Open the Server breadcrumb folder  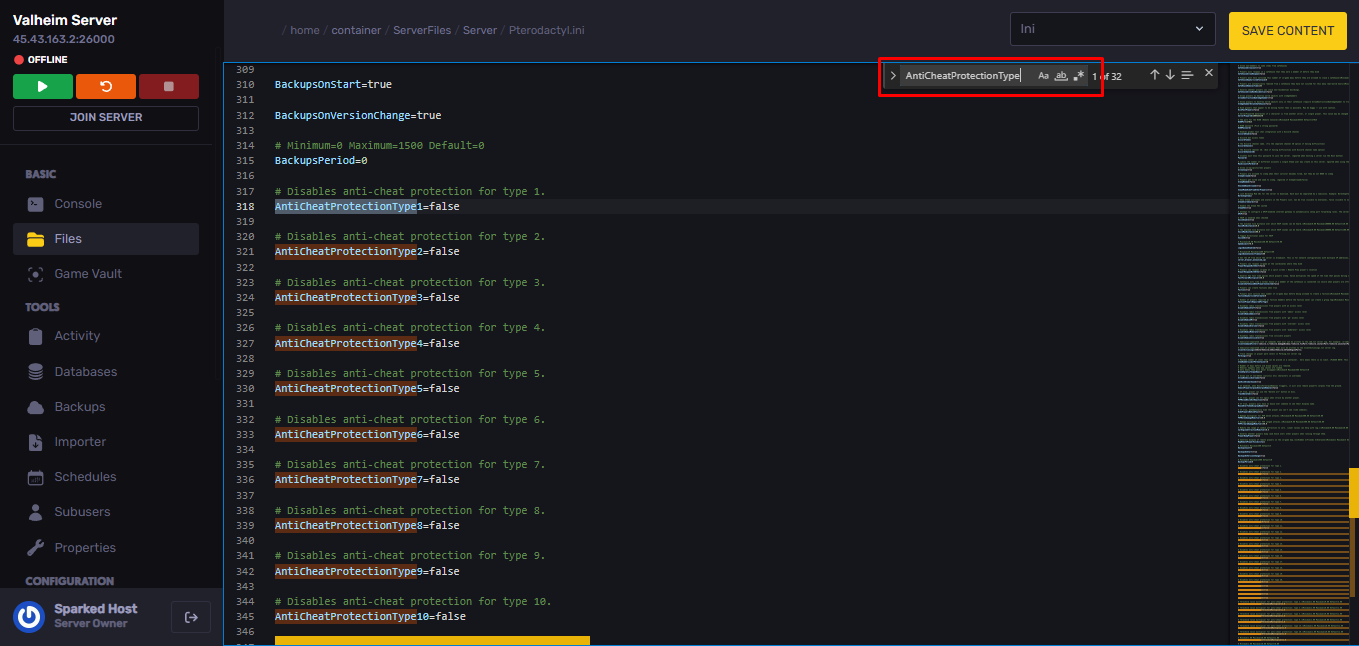point(480,30)
